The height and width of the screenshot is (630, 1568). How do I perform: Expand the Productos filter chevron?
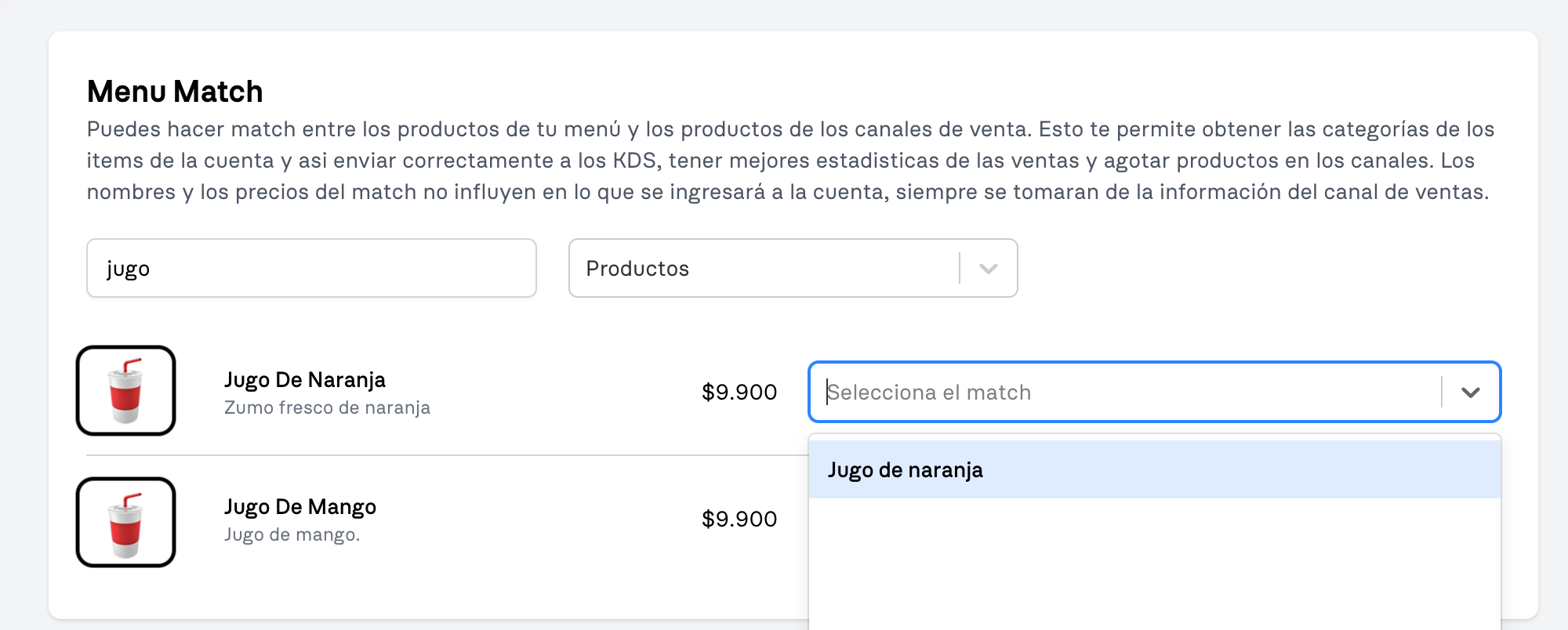point(989,268)
